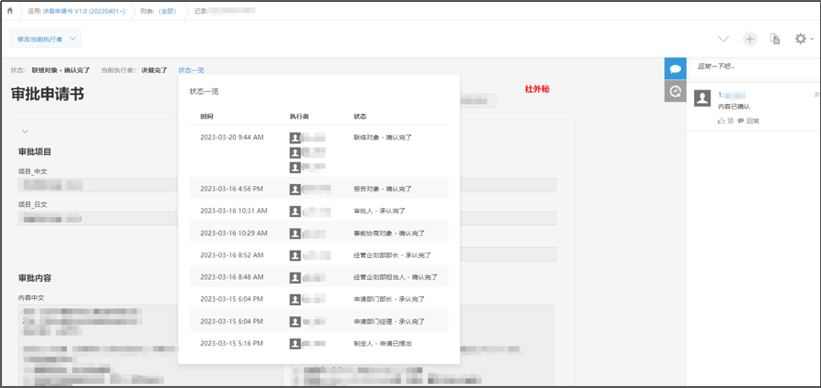Go to the portal home icon
The image size is (821, 388).
coord(9,10)
